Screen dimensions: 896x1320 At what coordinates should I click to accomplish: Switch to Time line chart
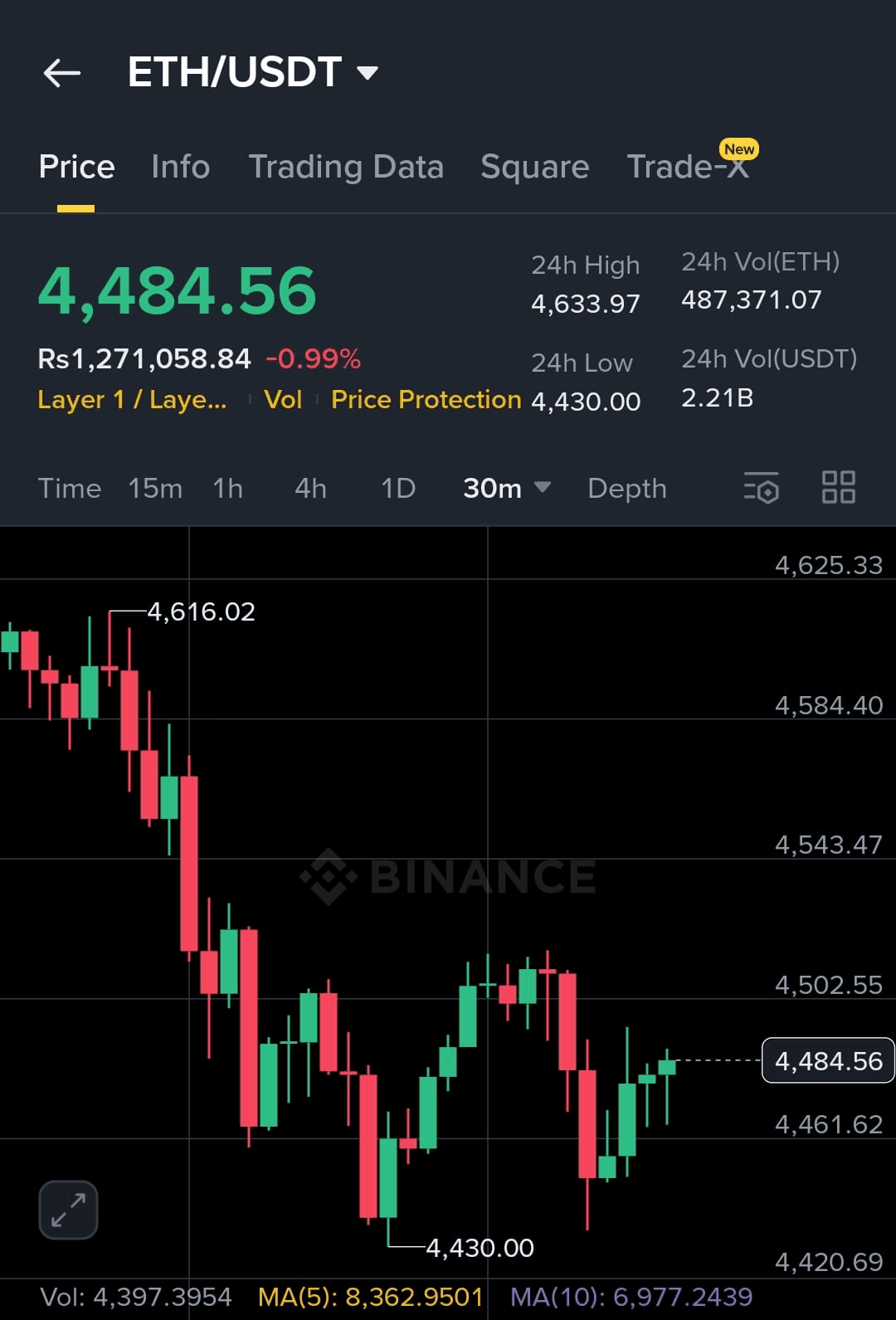tap(70, 488)
